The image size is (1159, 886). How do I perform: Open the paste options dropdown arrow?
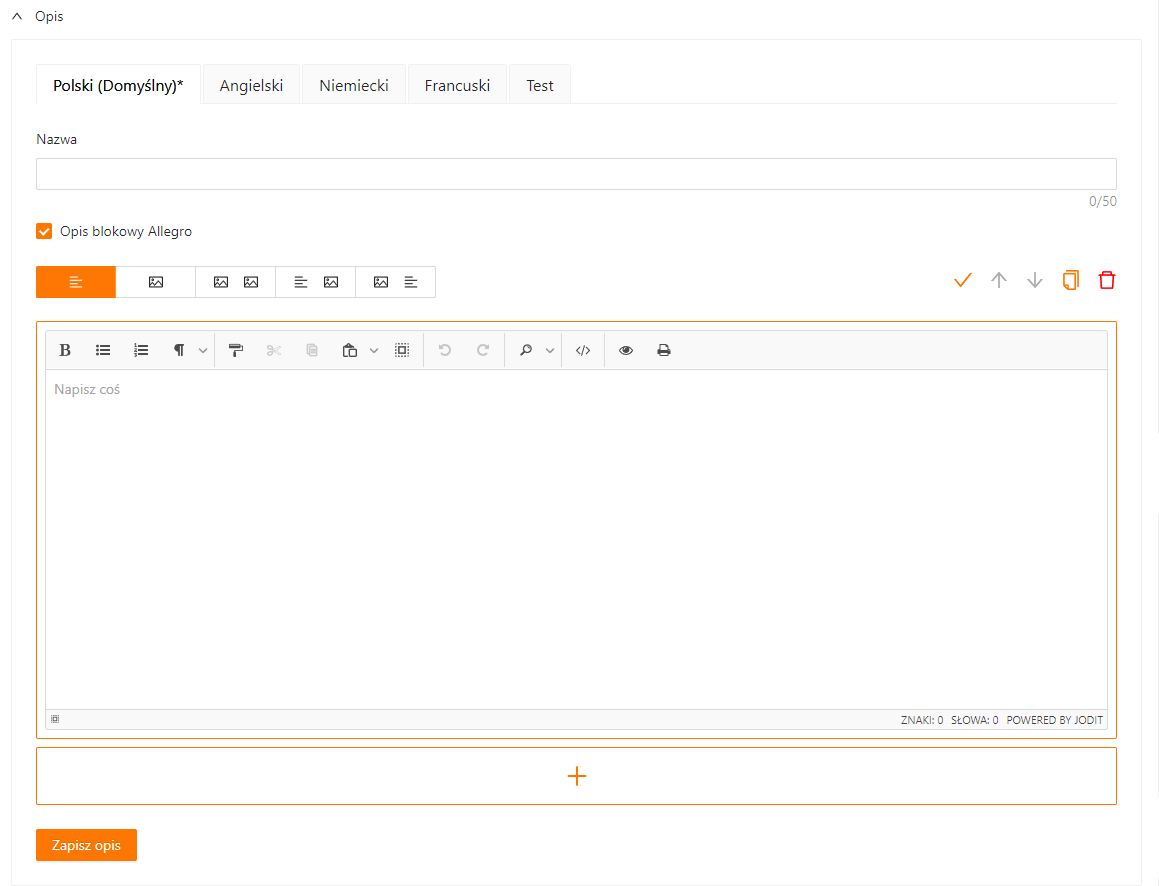pos(374,350)
